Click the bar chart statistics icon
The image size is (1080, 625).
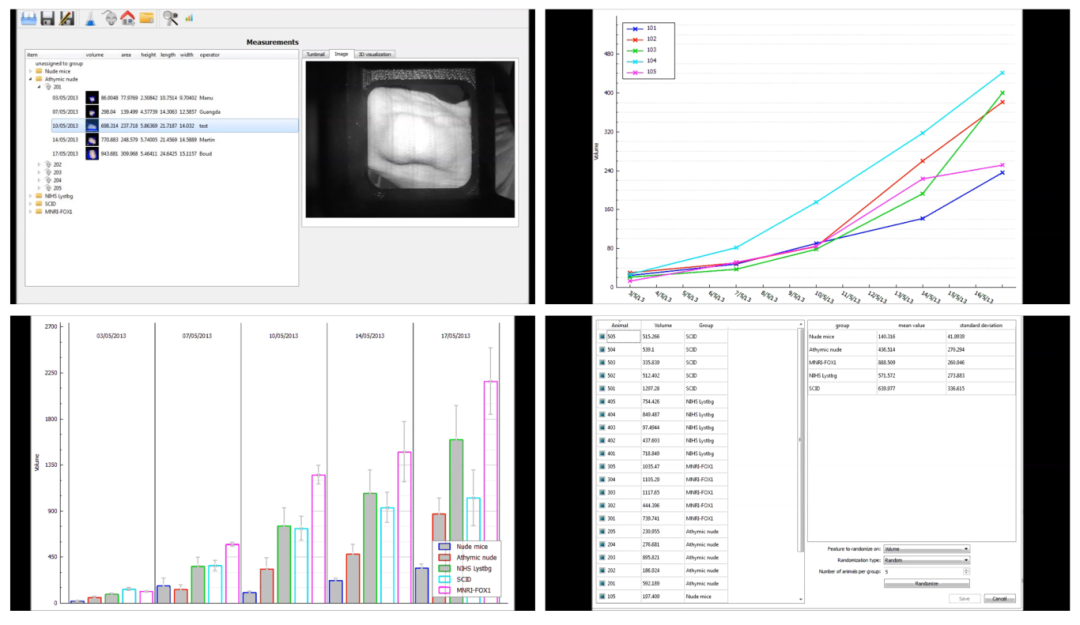[x=189, y=18]
